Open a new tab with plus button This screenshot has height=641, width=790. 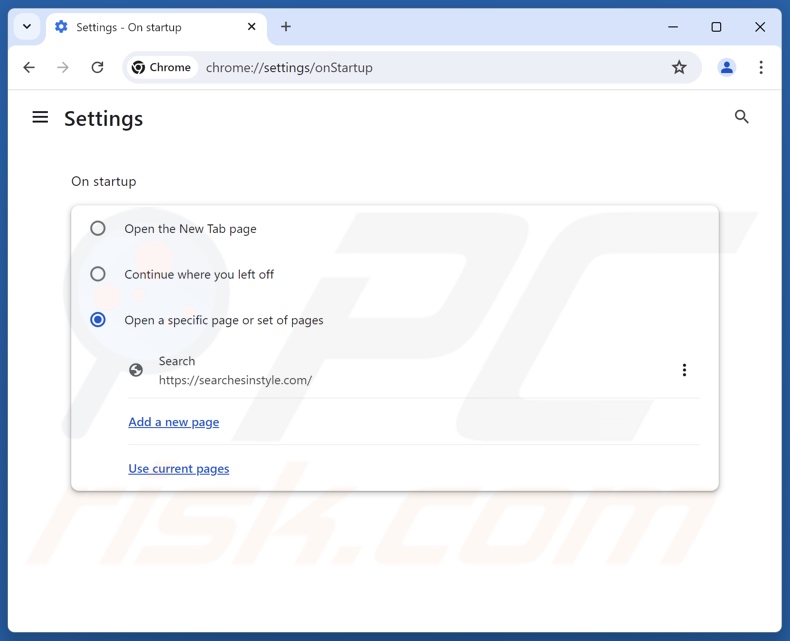point(286,27)
